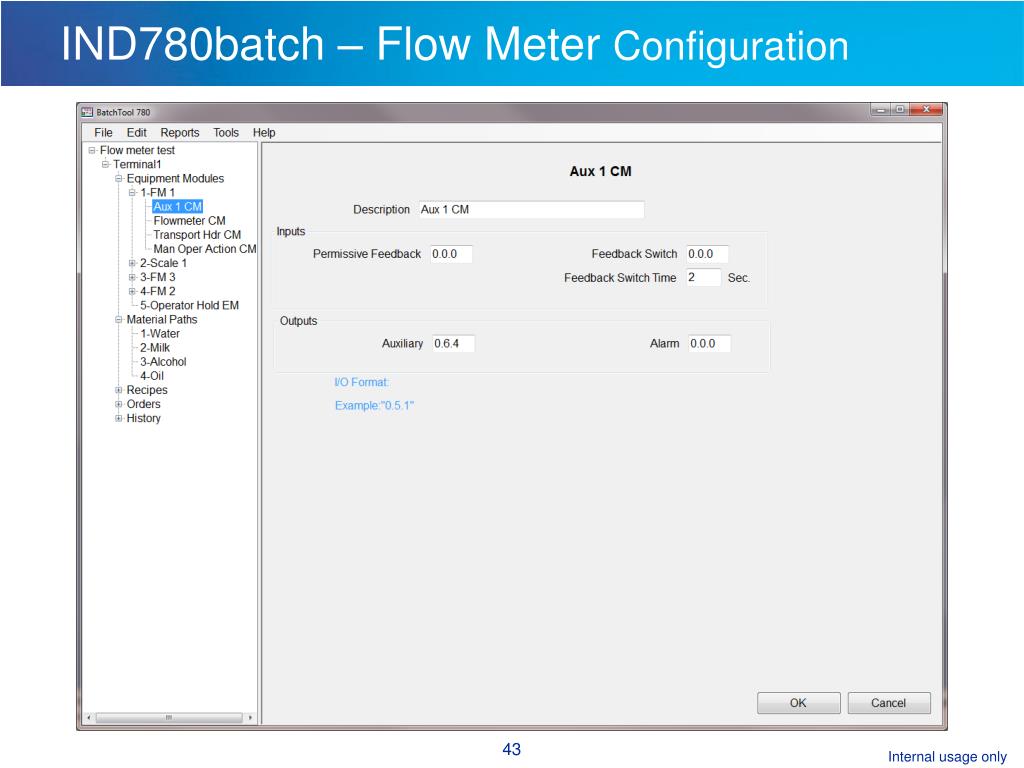Collapse the Terminal1 tree node

point(105,165)
